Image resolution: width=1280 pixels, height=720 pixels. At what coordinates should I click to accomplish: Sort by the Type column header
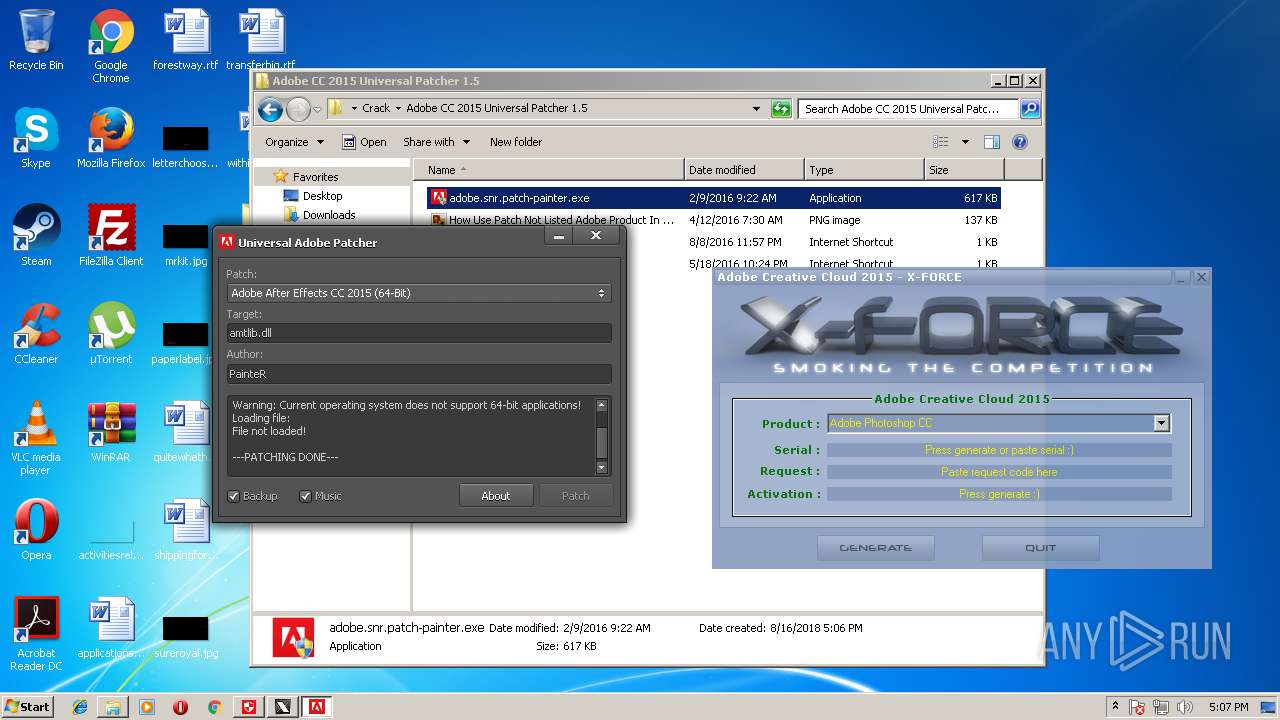pyautogui.click(x=864, y=170)
